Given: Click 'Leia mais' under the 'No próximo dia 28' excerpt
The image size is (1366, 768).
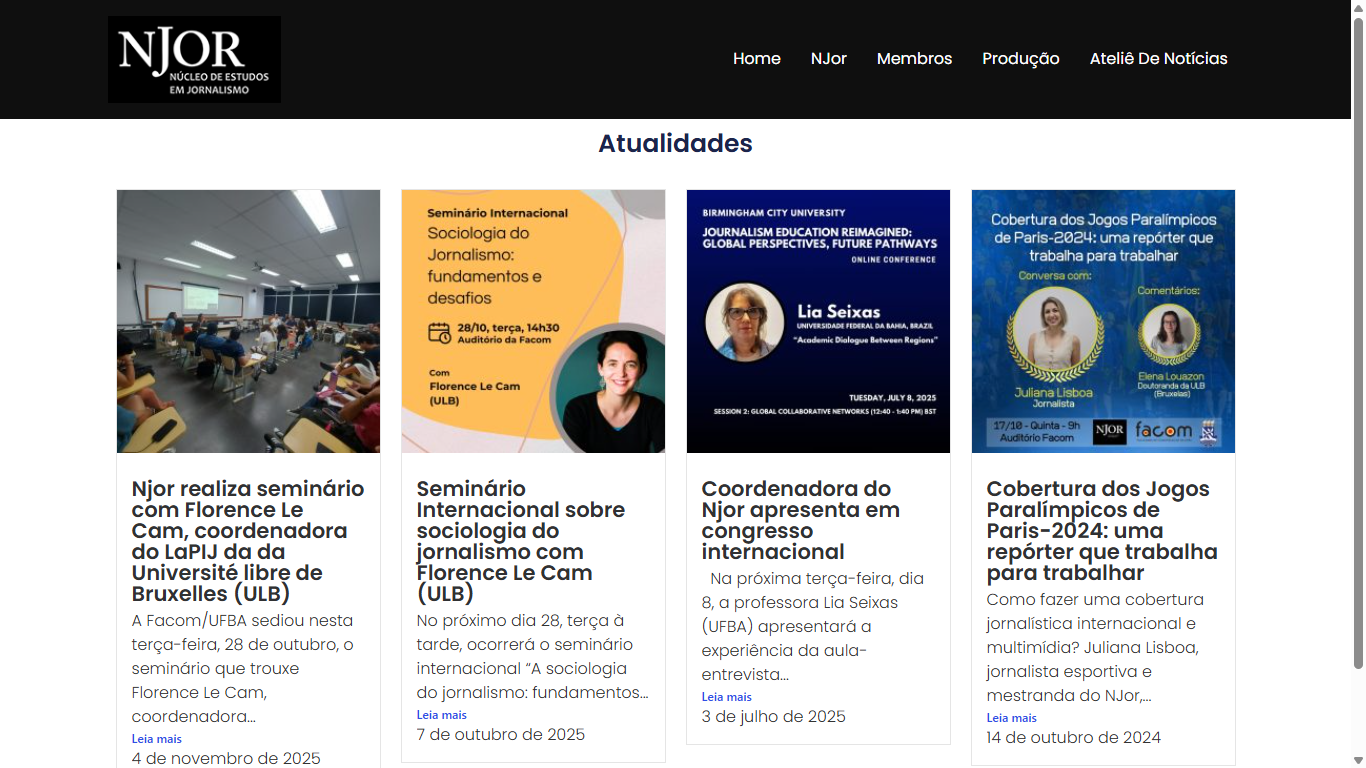Looking at the screenshot, I should point(442,715).
